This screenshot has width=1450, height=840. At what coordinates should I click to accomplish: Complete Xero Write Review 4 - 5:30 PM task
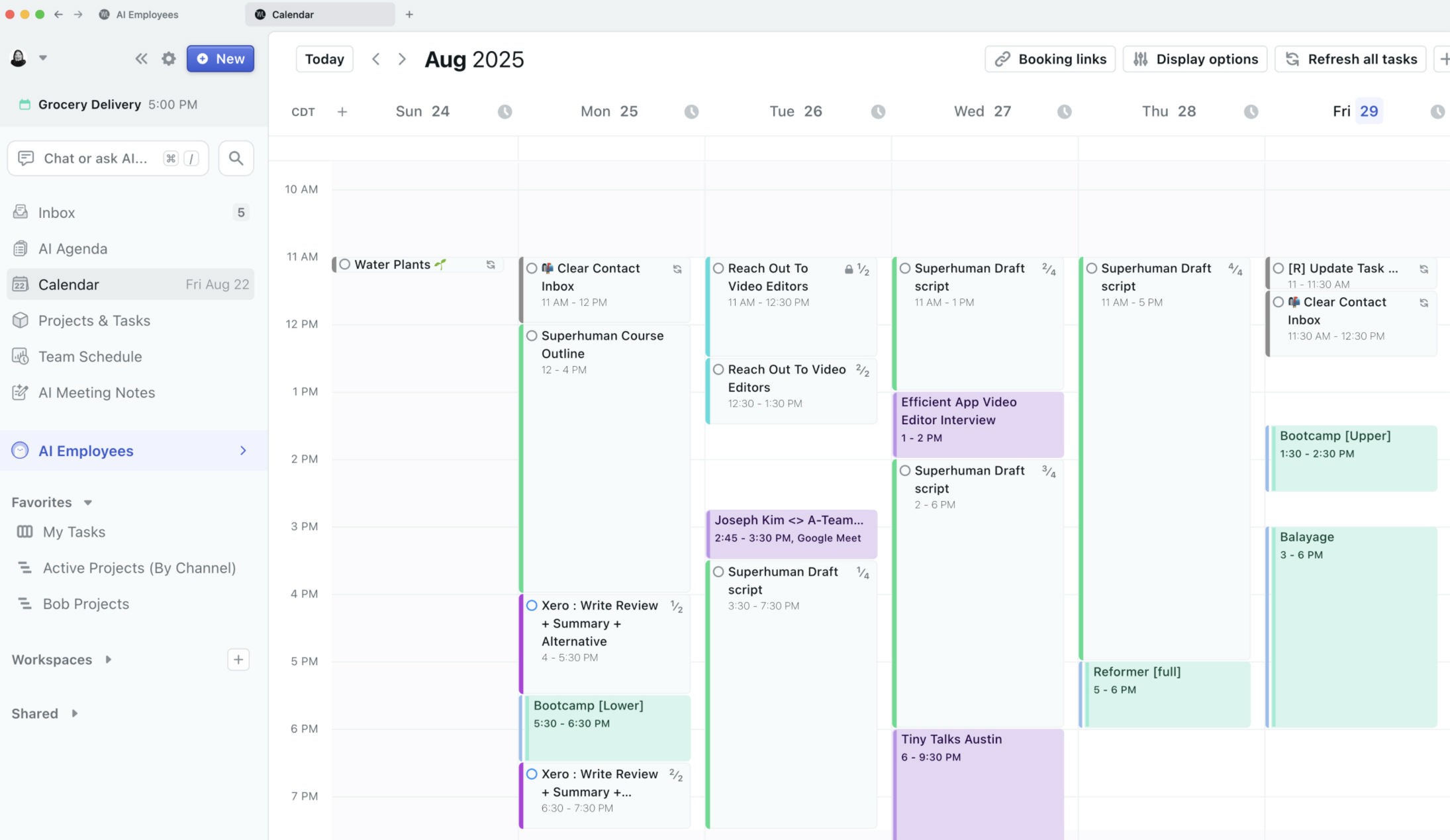532,606
